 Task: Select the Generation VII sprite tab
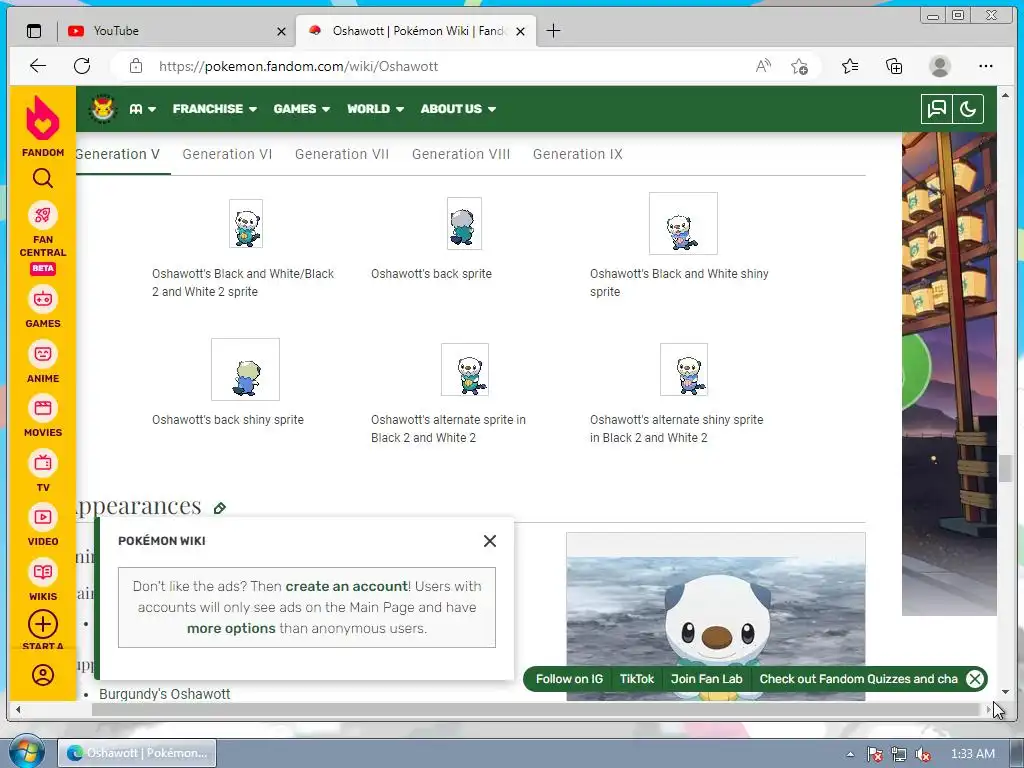tap(342, 154)
